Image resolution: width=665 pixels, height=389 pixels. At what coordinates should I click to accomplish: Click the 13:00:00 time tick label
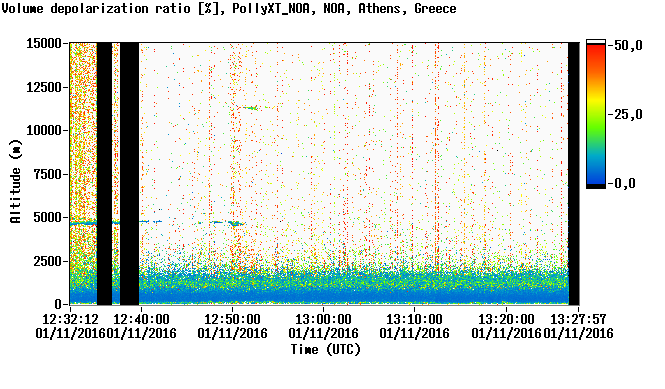click(x=323, y=319)
